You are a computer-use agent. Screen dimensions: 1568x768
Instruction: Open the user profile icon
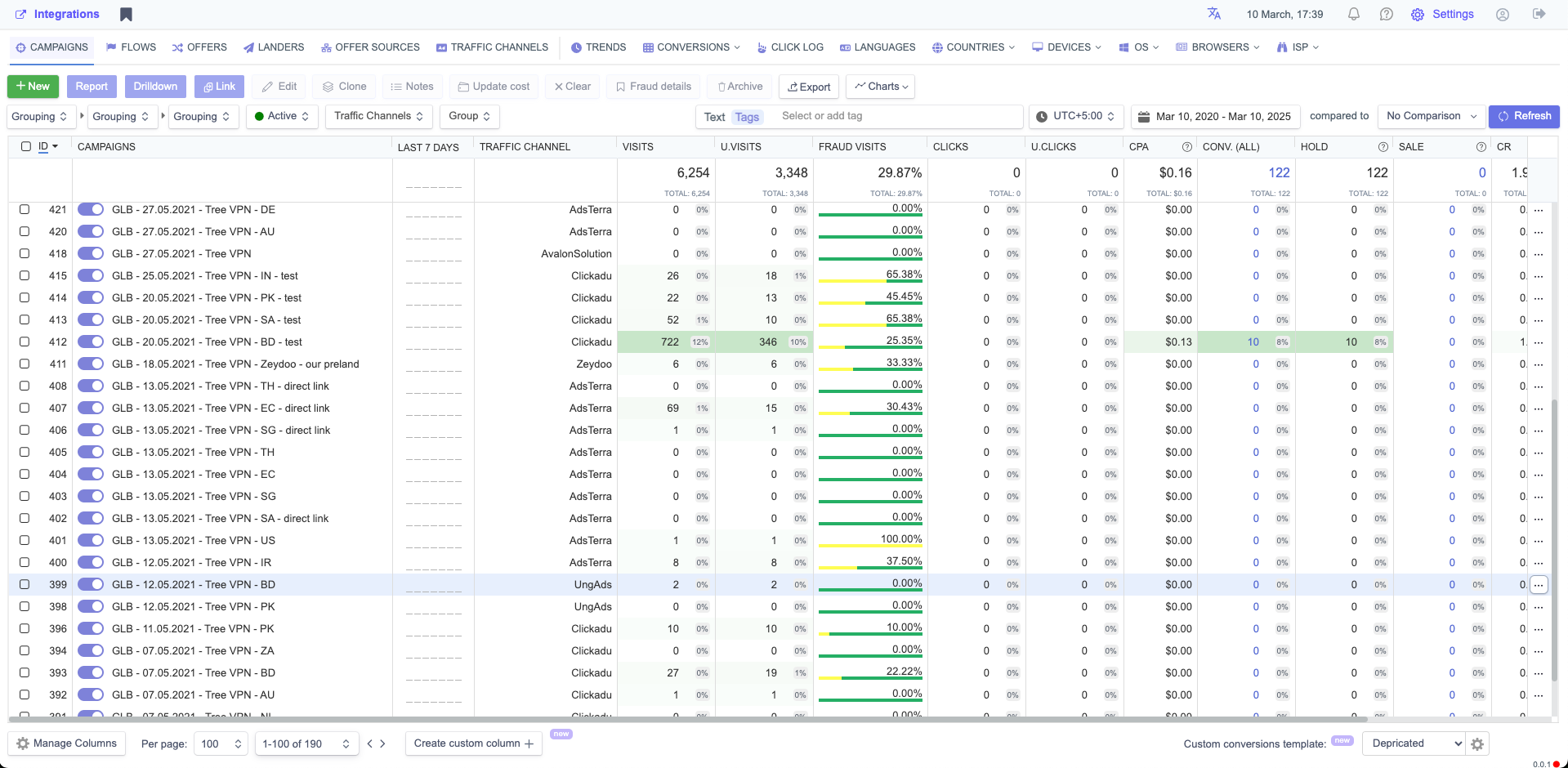1503,15
